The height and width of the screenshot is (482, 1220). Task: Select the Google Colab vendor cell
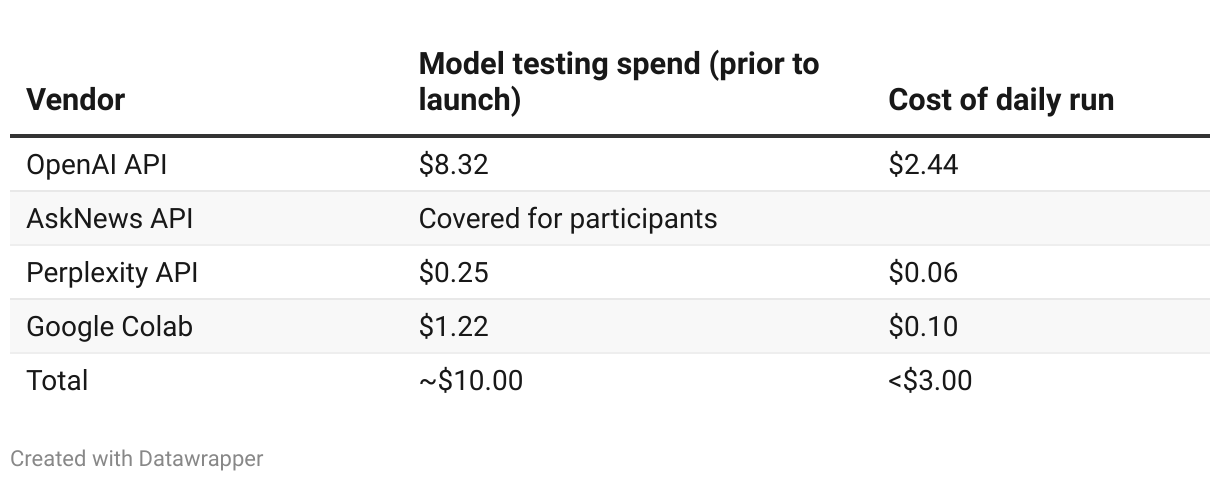(109, 326)
